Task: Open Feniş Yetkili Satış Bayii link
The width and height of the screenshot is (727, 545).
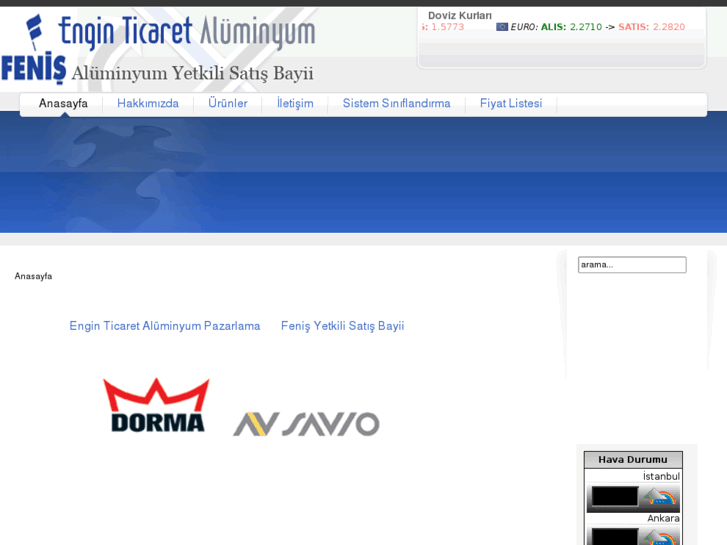Action: (x=343, y=326)
